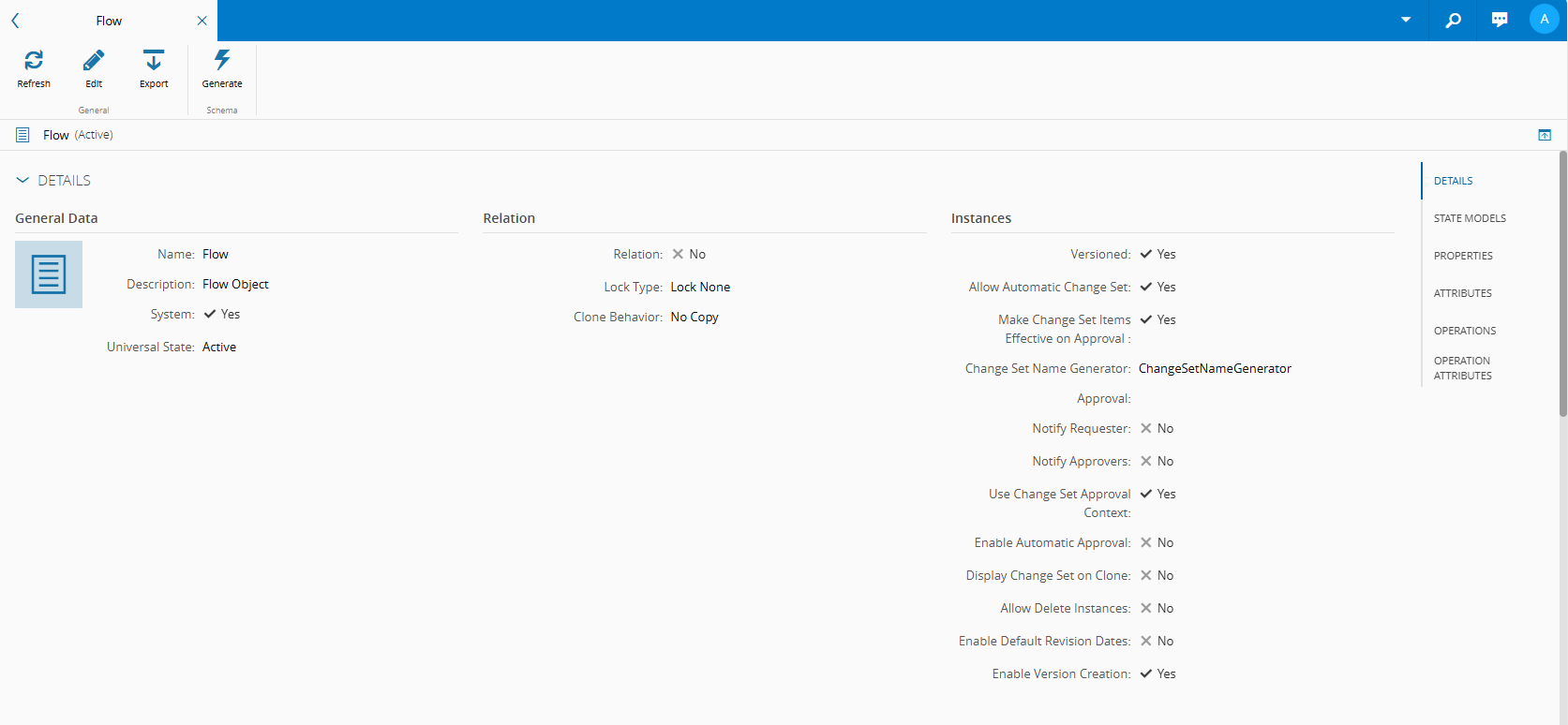This screenshot has height=725, width=1568.
Task: Click the document icon beside Flow (Active)
Action: pos(22,135)
